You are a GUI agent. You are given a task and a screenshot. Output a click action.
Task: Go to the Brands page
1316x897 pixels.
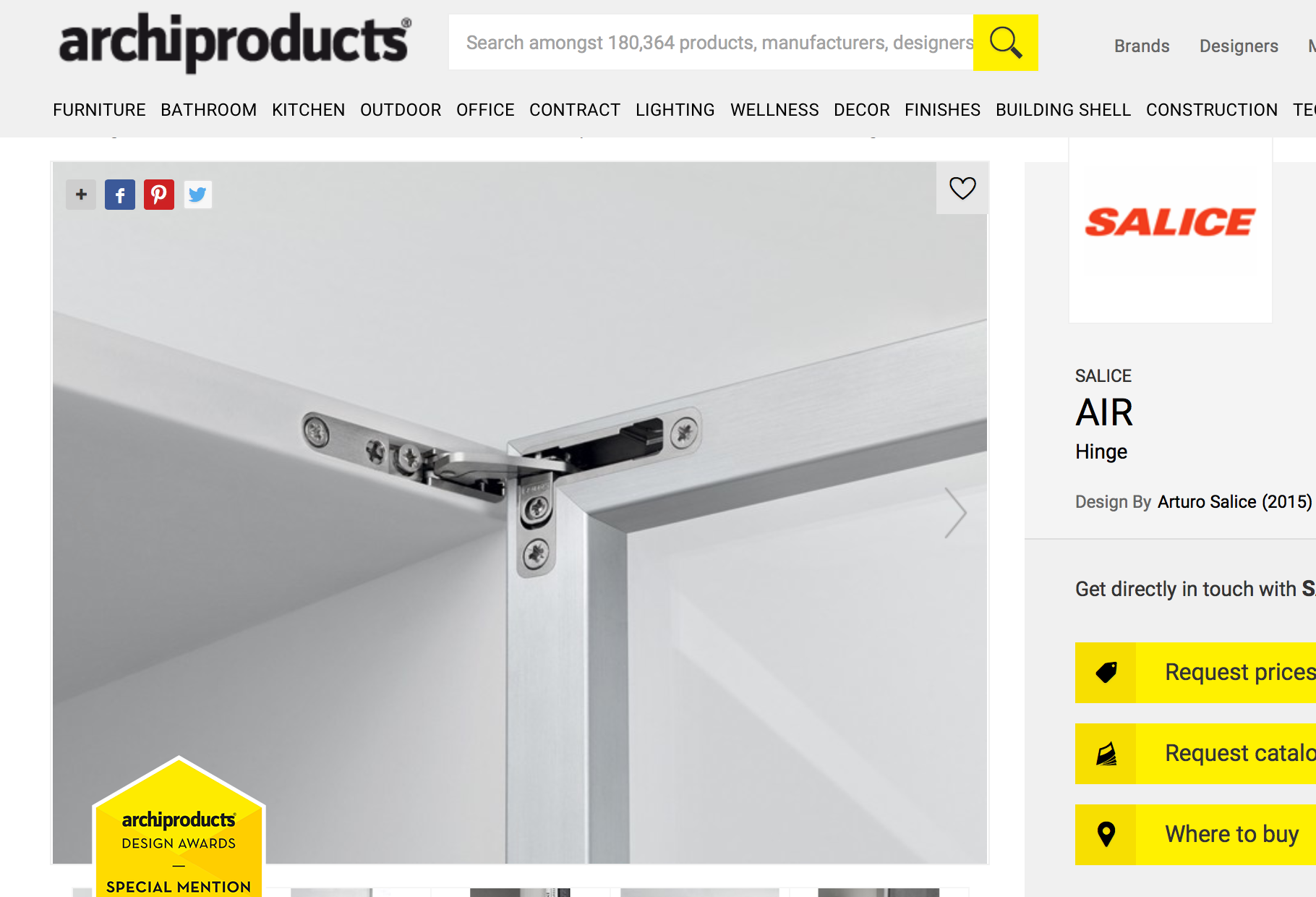click(1142, 46)
